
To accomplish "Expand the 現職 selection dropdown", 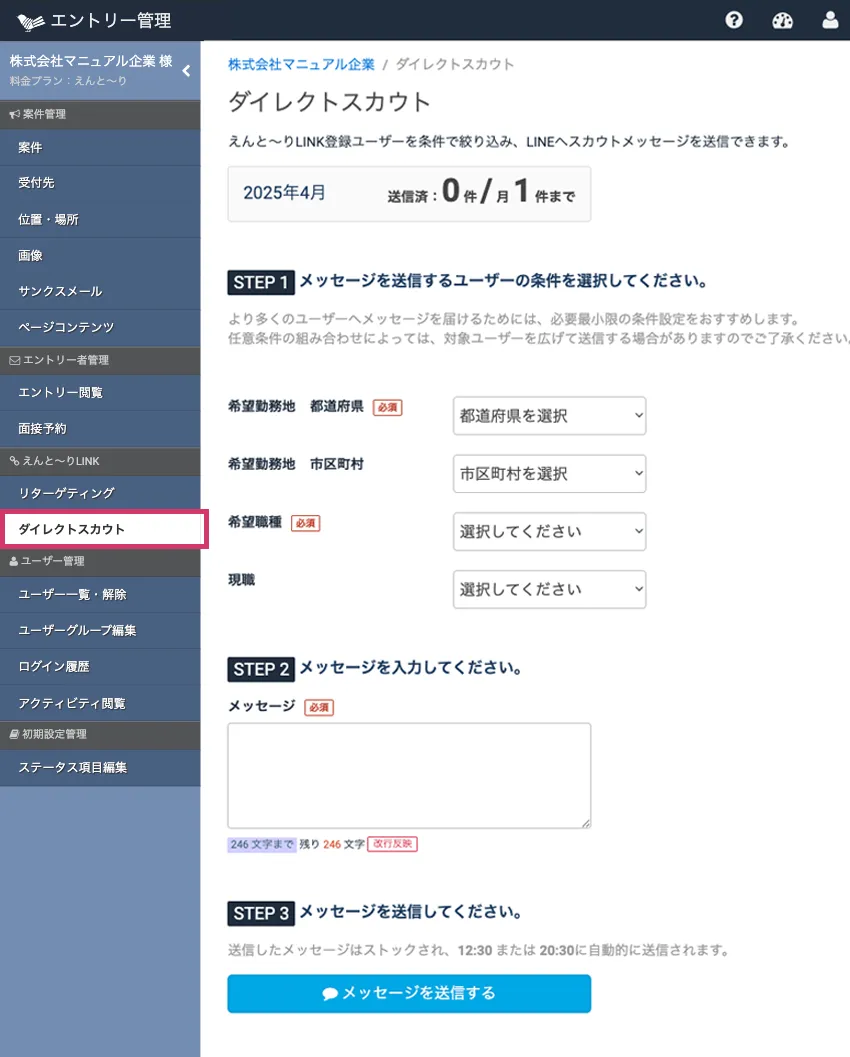I will [x=549, y=590].
